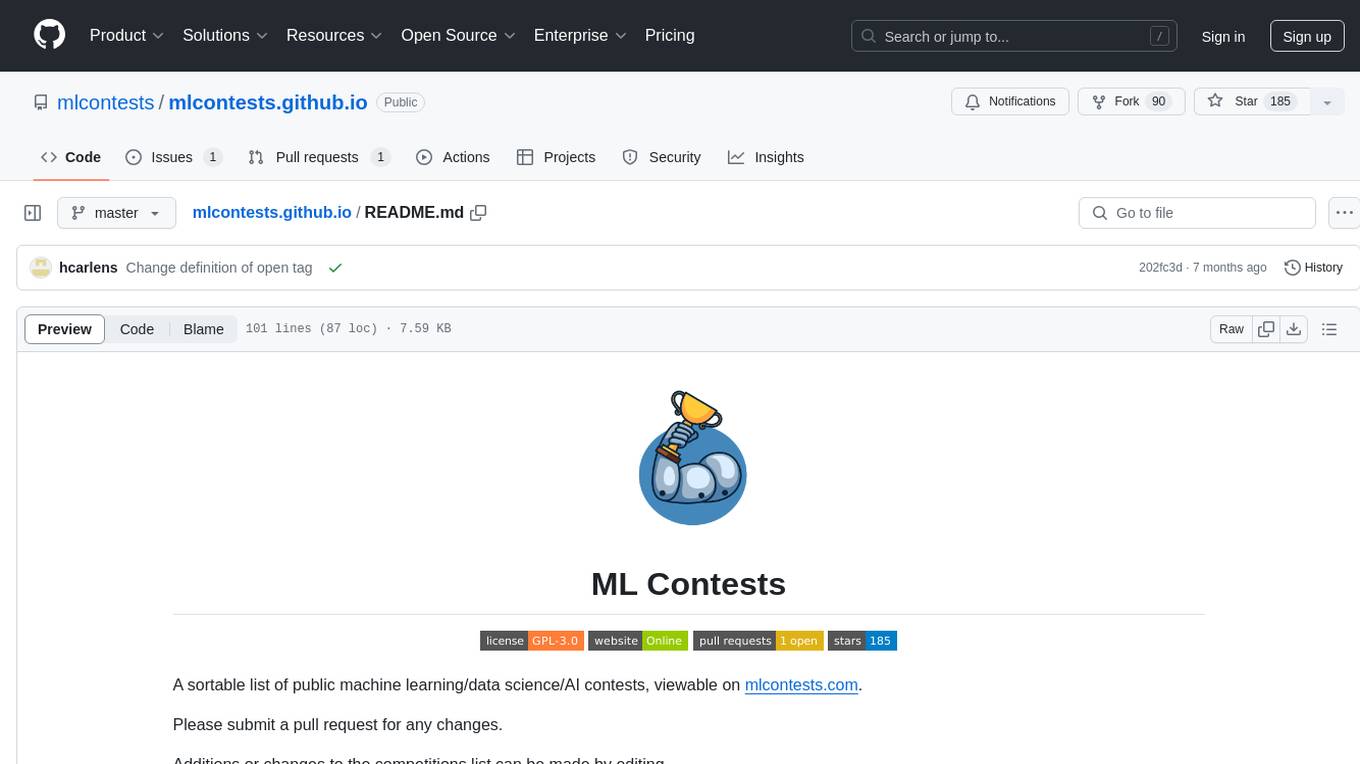Open the Pricing page

(670, 35)
